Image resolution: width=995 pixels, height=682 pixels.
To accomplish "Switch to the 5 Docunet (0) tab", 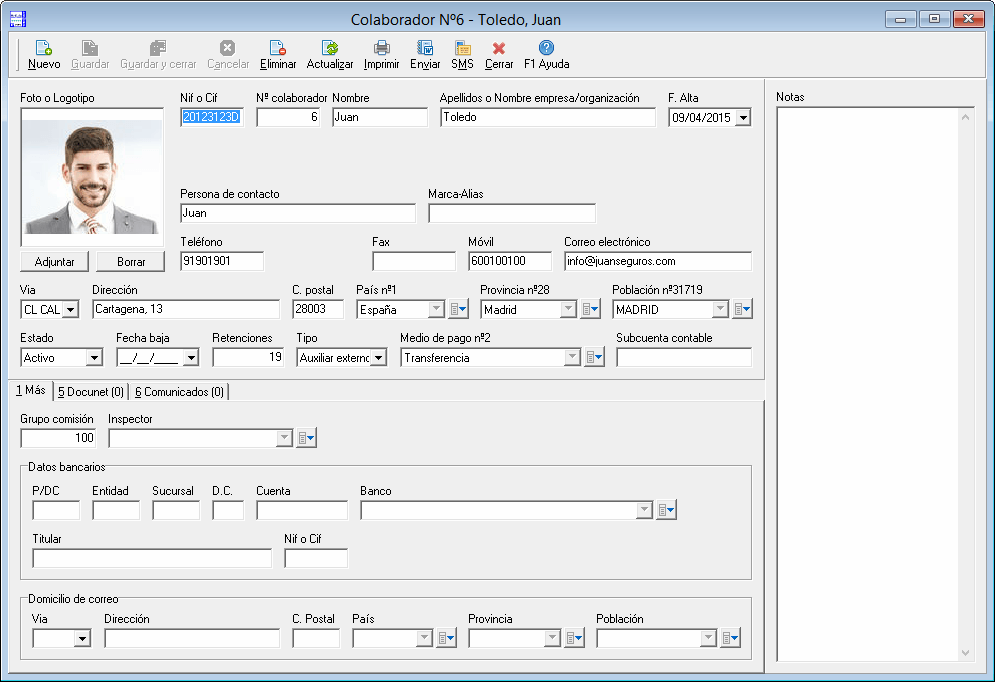I will click(x=91, y=392).
